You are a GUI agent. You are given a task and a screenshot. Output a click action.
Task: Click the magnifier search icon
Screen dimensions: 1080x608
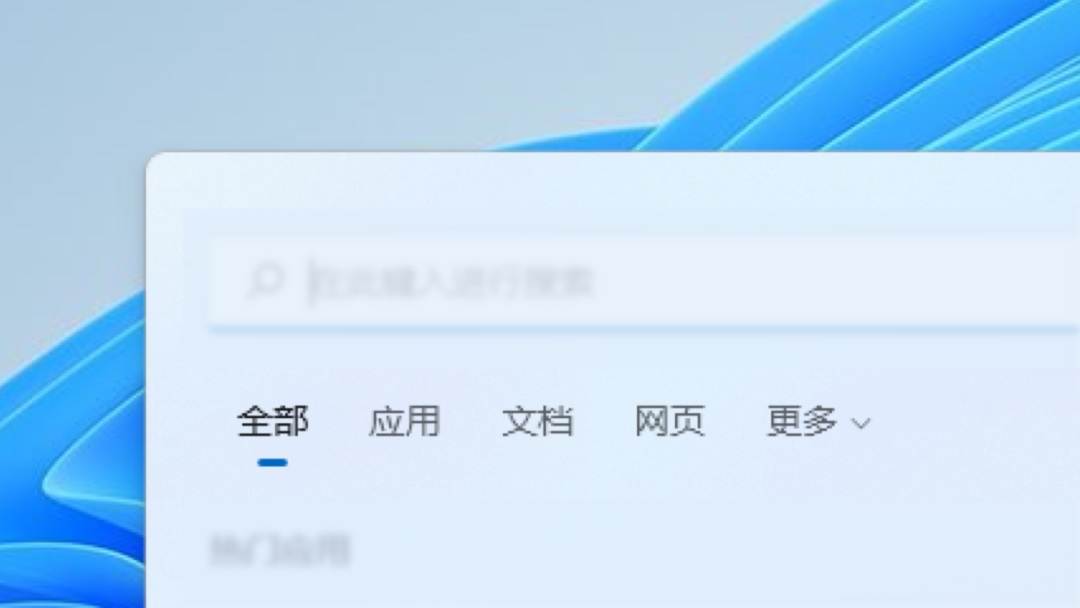pos(265,280)
